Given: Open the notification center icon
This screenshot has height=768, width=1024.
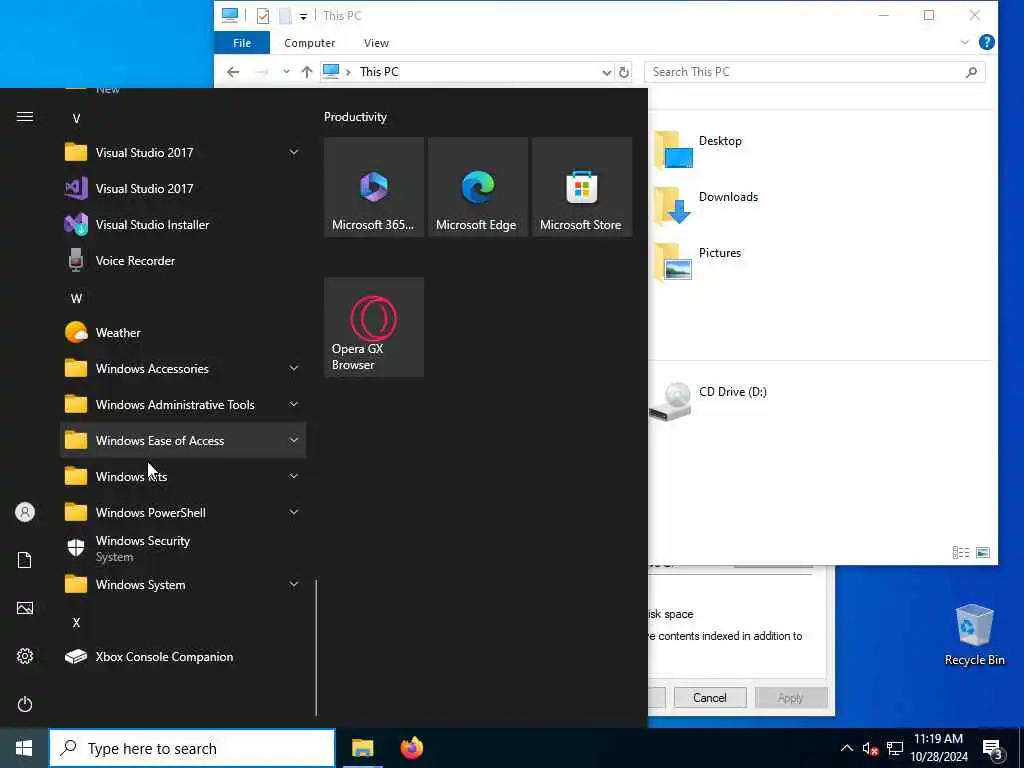Looking at the screenshot, I should 993,750.
